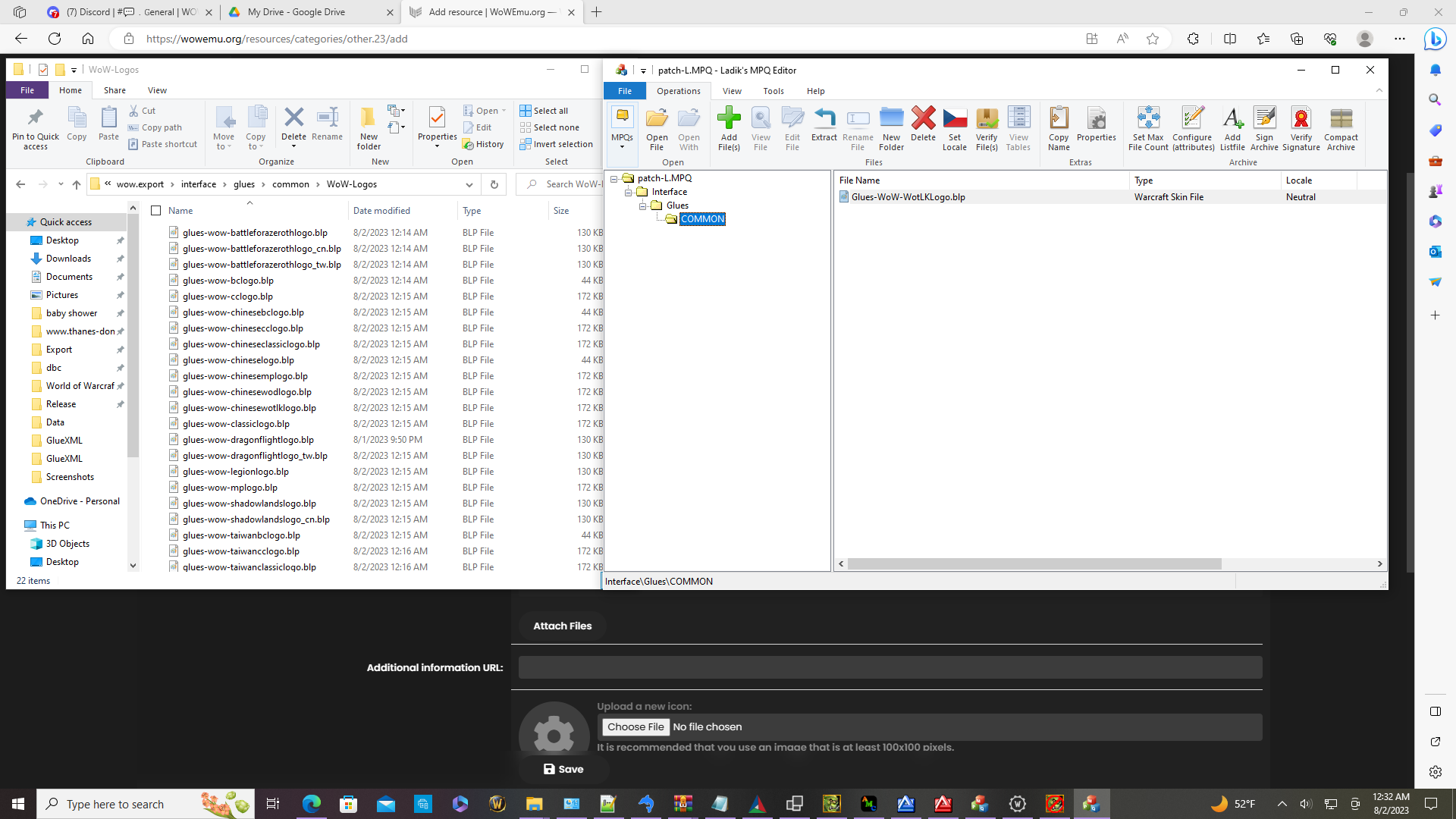This screenshot has height=819, width=1456.
Task: Click Select all in Explorer ribbon
Action: [544, 111]
